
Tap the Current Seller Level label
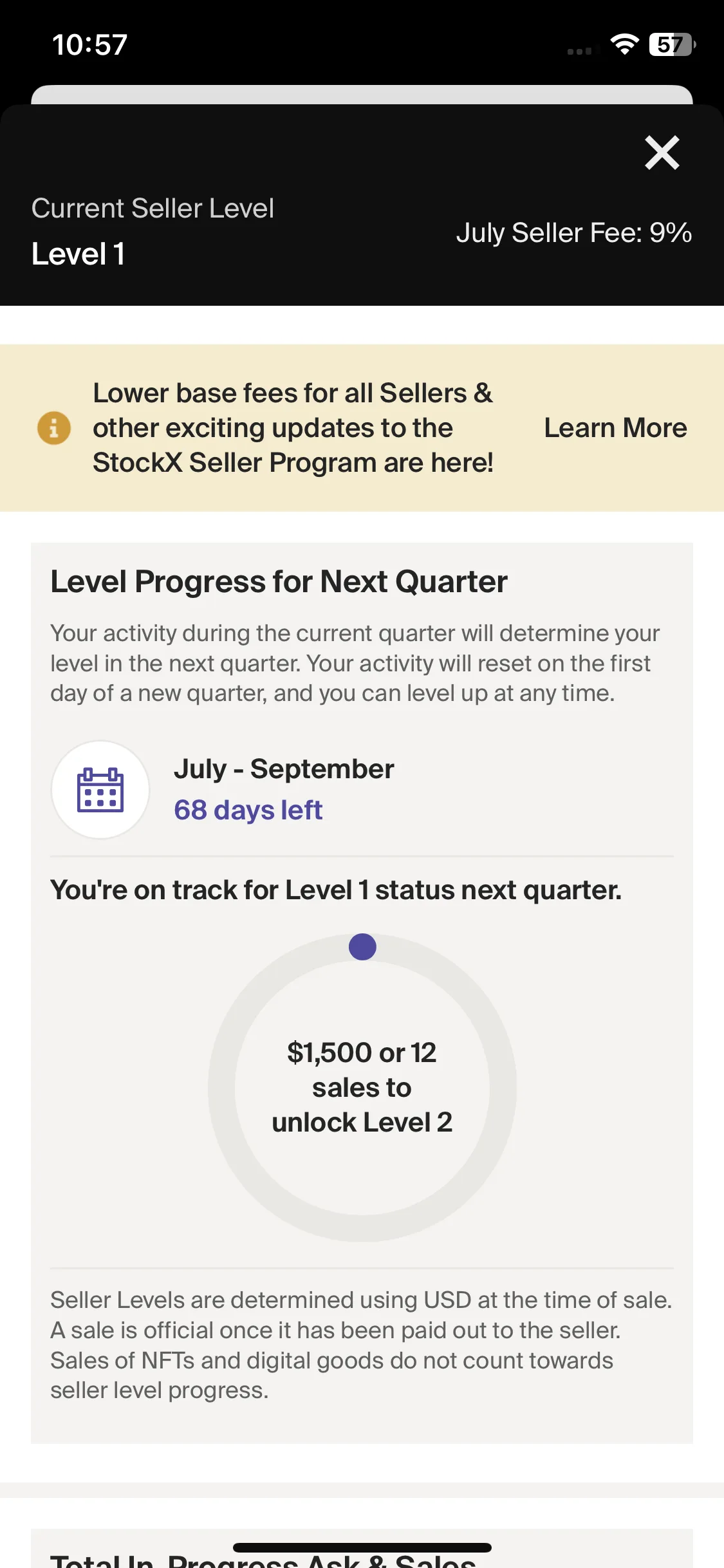point(153,209)
